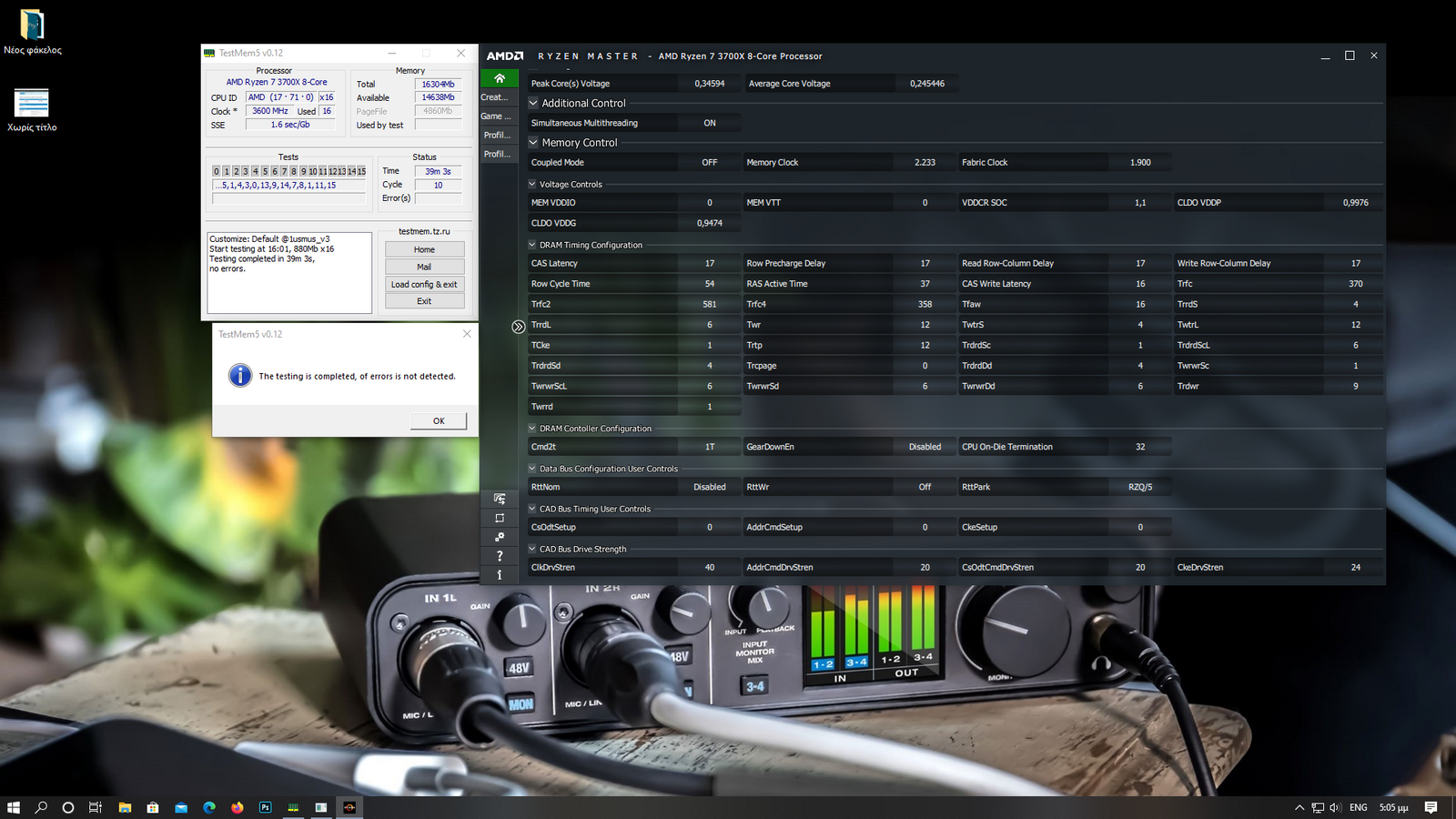The image size is (1456, 819).
Task: Open the info 'i' about icon
Action: (499, 575)
